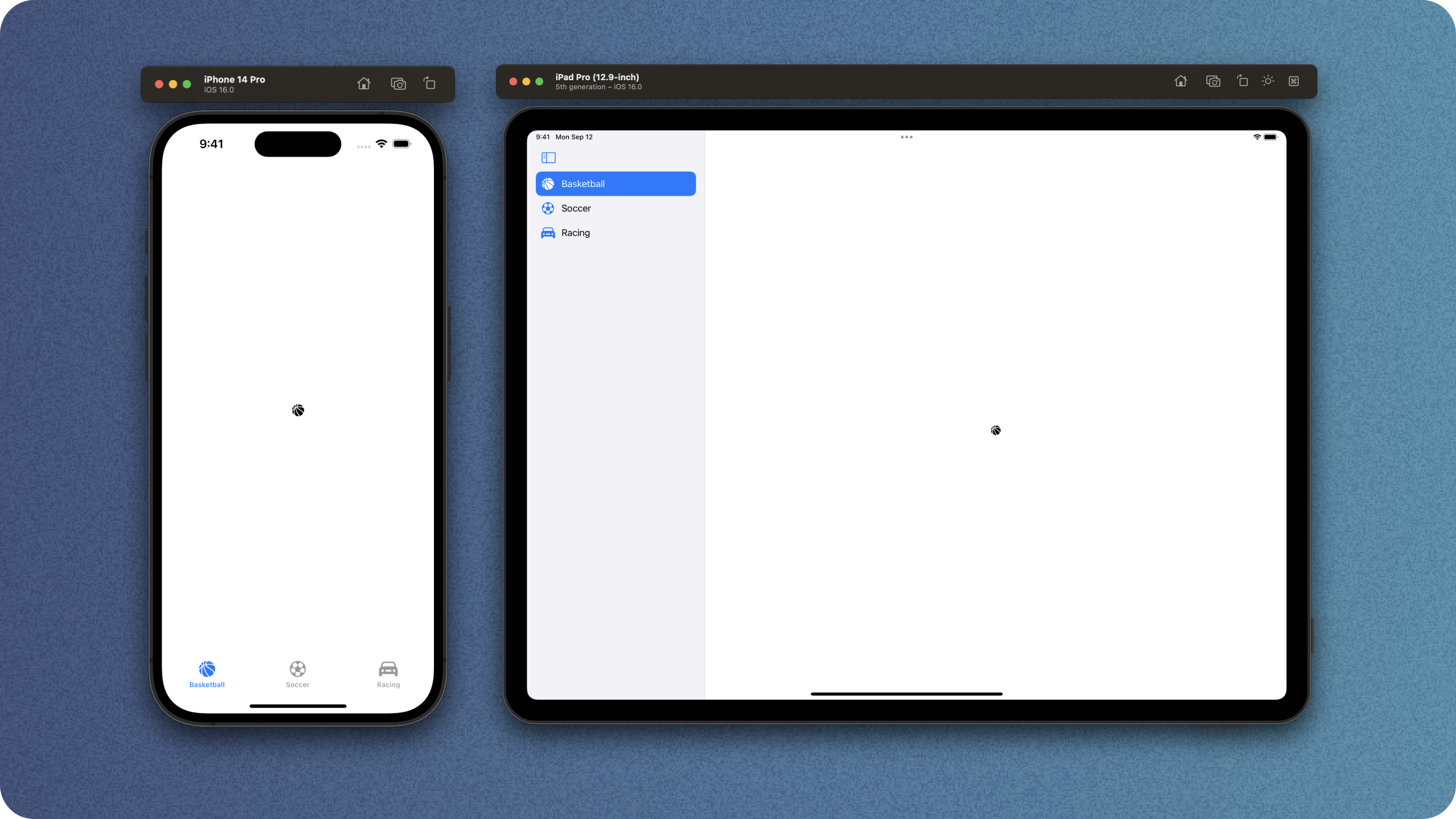1456x819 pixels.
Task: Tap basketball icon in iPad detail pane
Action: 995,431
